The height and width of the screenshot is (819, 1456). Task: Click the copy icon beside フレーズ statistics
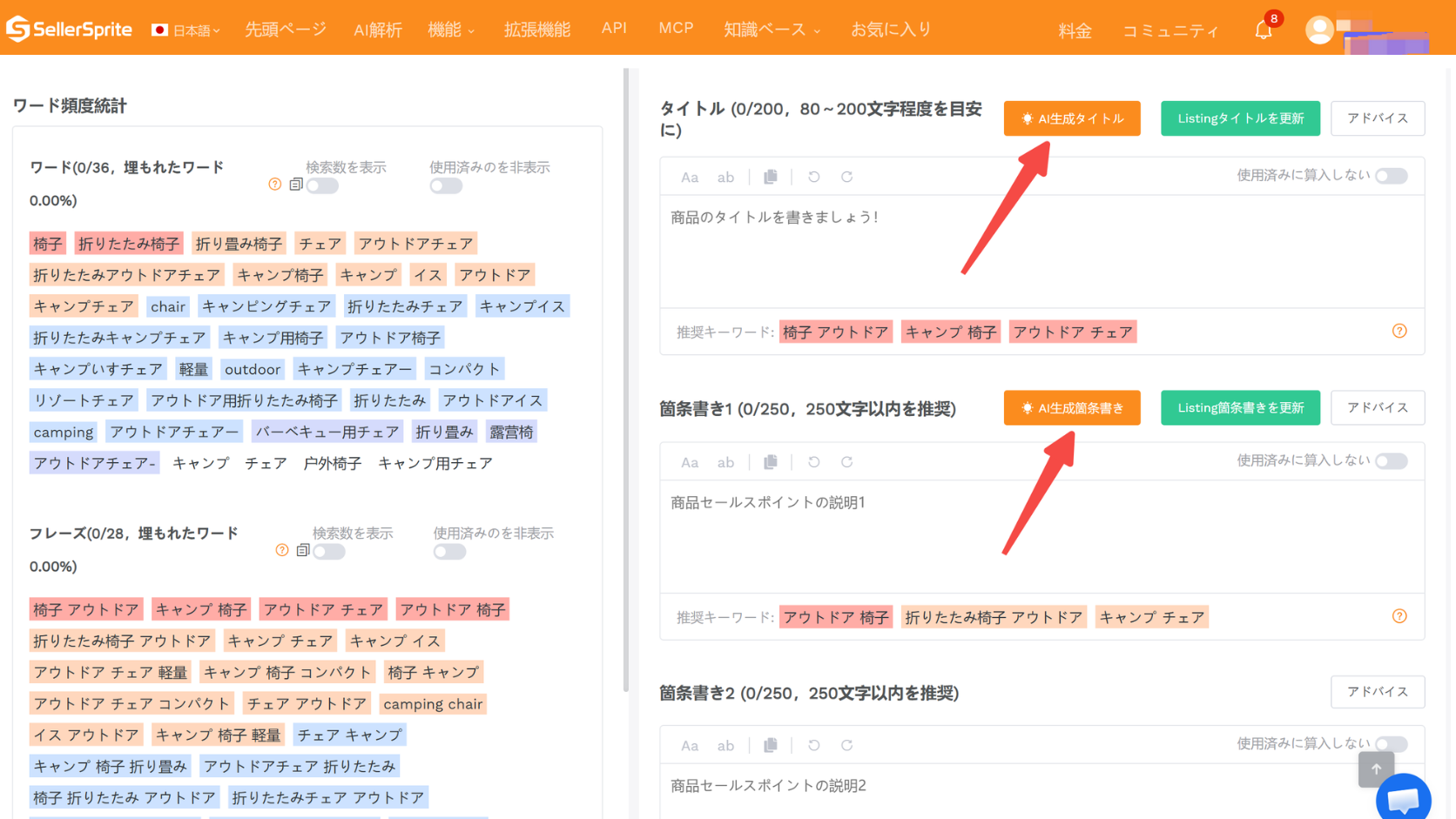pyautogui.click(x=303, y=550)
